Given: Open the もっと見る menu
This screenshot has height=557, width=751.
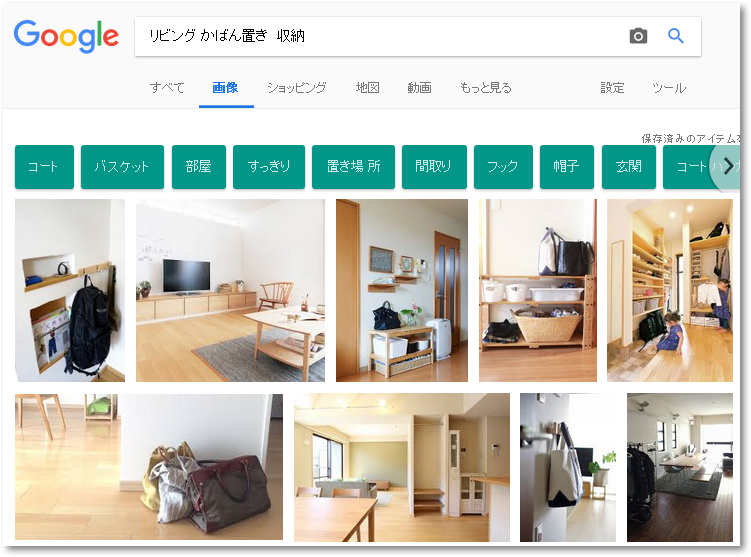Looking at the screenshot, I should click(x=485, y=88).
